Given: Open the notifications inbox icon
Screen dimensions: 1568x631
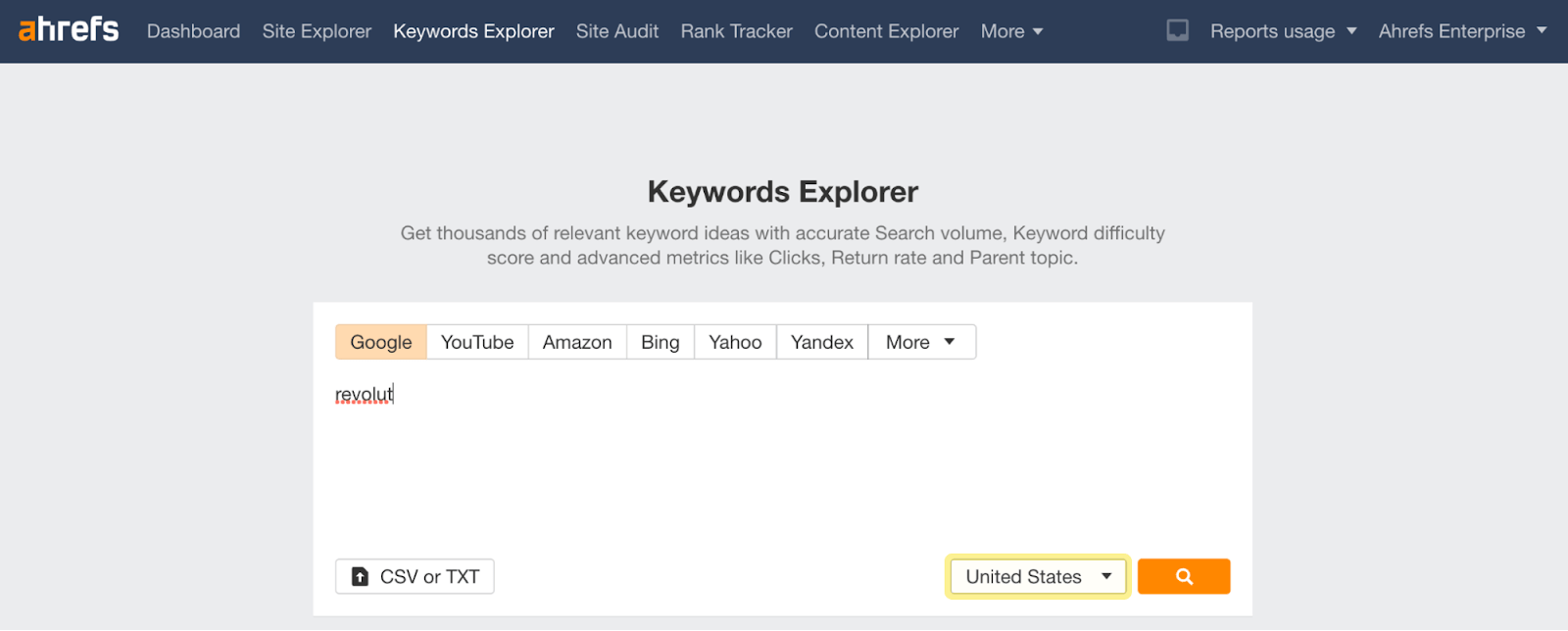Looking at the screenshot, I should (1177, 30).
